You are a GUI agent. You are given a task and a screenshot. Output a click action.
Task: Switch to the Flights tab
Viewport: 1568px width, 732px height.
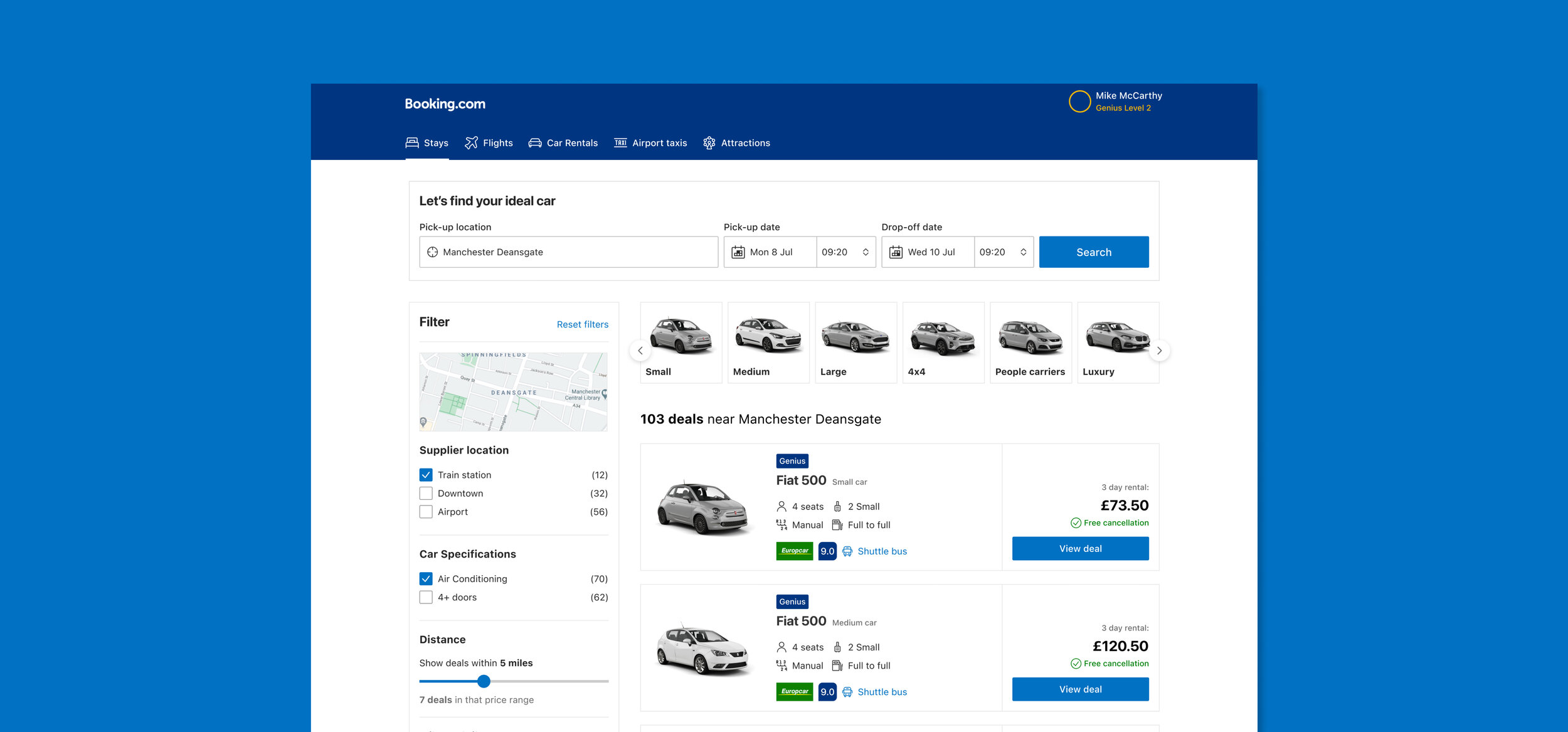pos(489,143)
